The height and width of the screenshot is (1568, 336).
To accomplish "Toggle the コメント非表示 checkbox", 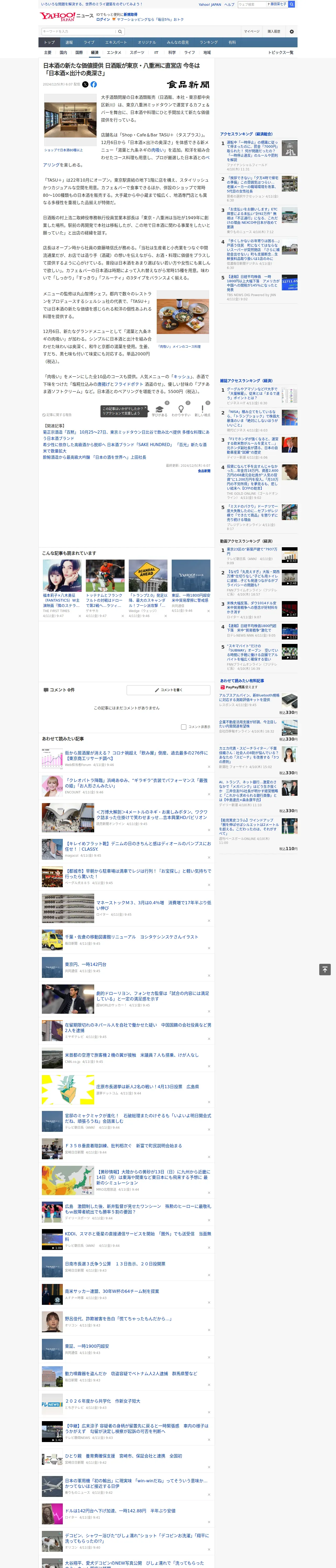I will coord(183,727).
